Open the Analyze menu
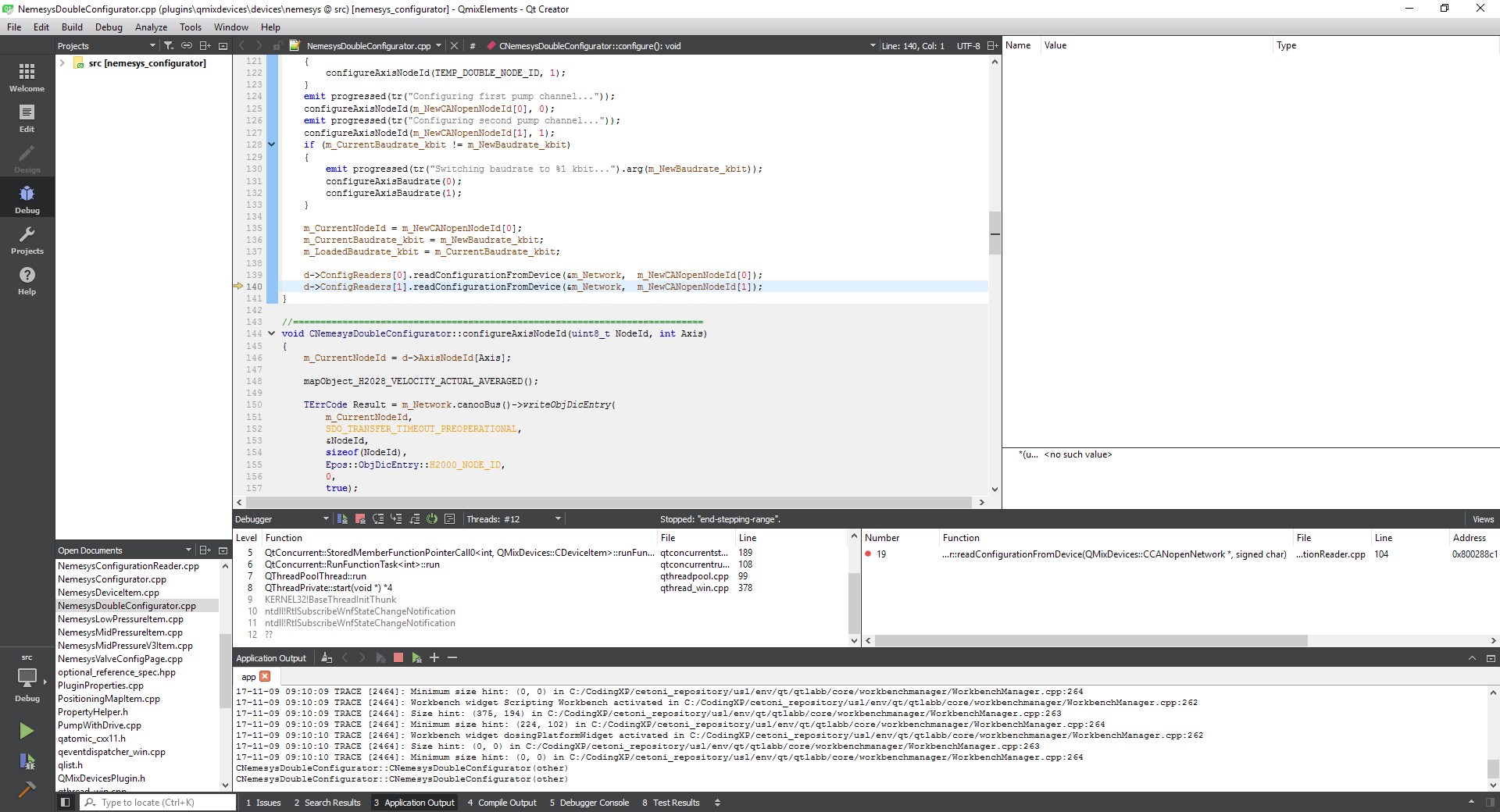The image size is (1500, 812). [x=151, y=27]
